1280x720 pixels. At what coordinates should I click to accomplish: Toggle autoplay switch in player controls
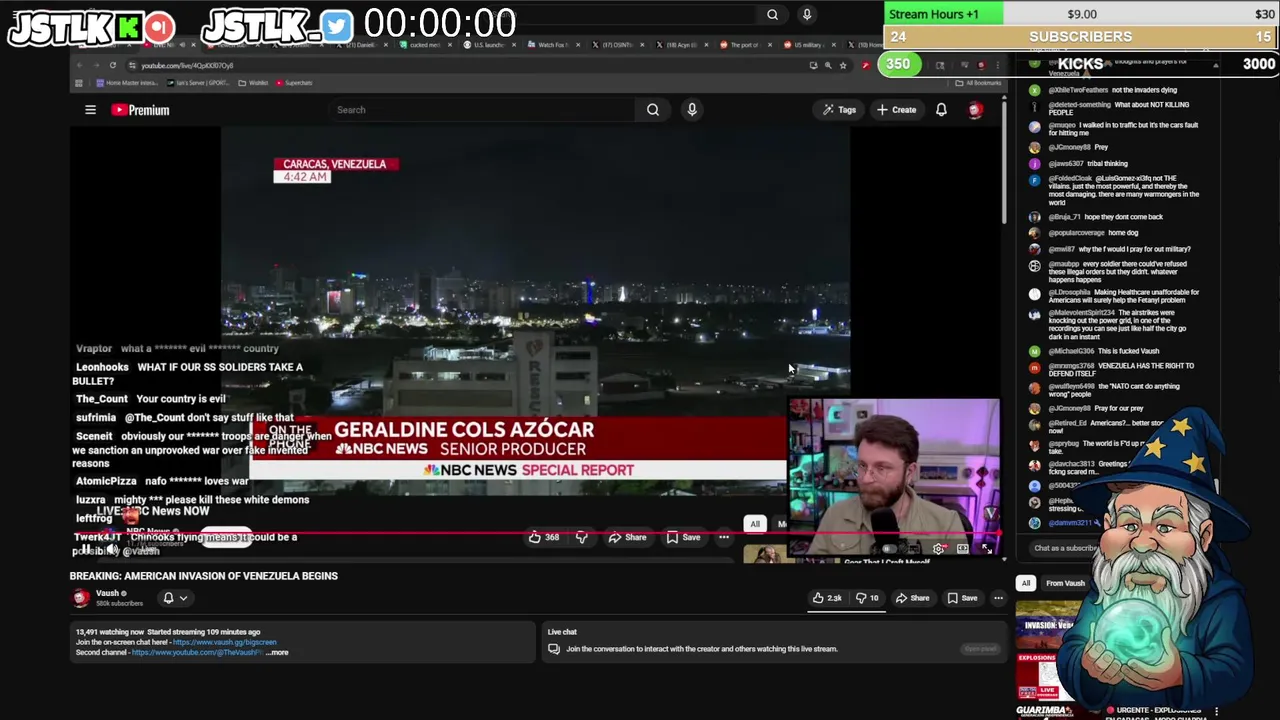[x=890, y=549]
